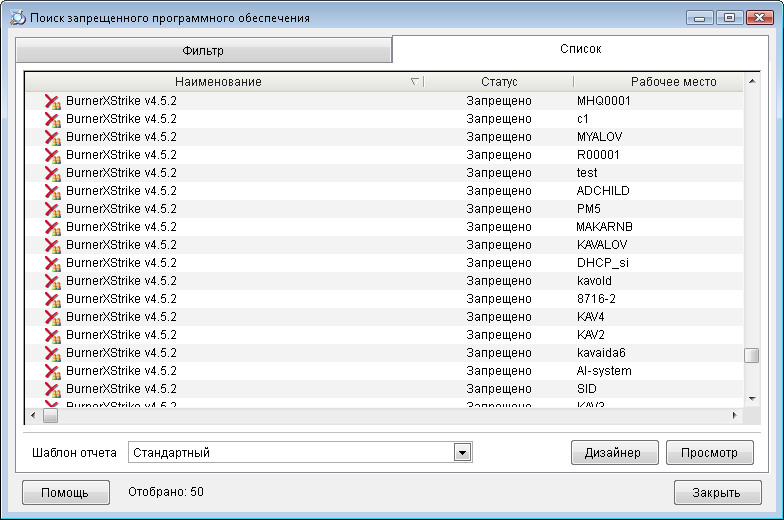The height and width of the screenshot is (520, 784).
Task: Click Запрещено status in the SID row
Action: pyautogui.click(x=498, y=389)
